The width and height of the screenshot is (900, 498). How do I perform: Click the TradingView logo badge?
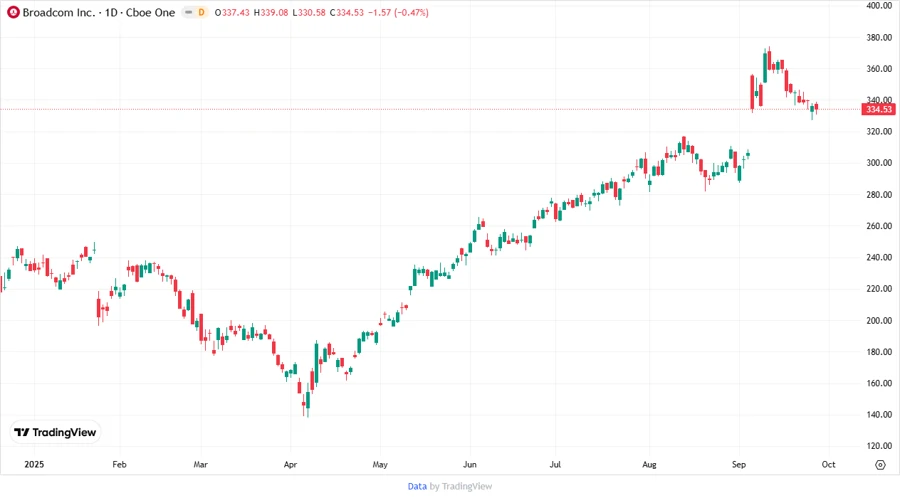click(56, 432)
